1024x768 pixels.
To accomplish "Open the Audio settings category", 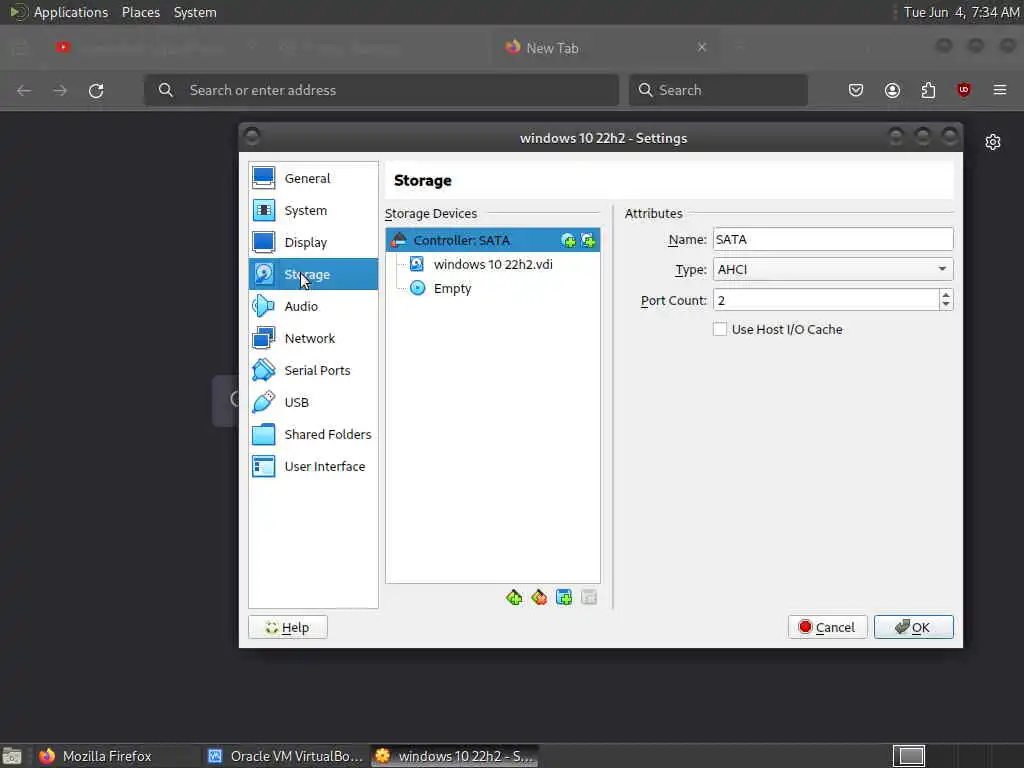I will (x=313, y=306).
